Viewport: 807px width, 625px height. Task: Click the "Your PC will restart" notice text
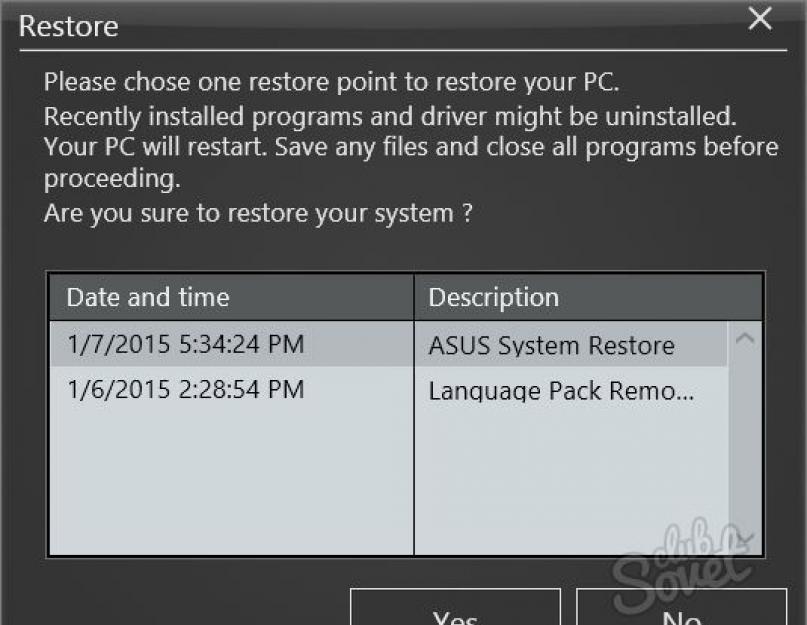410,148
